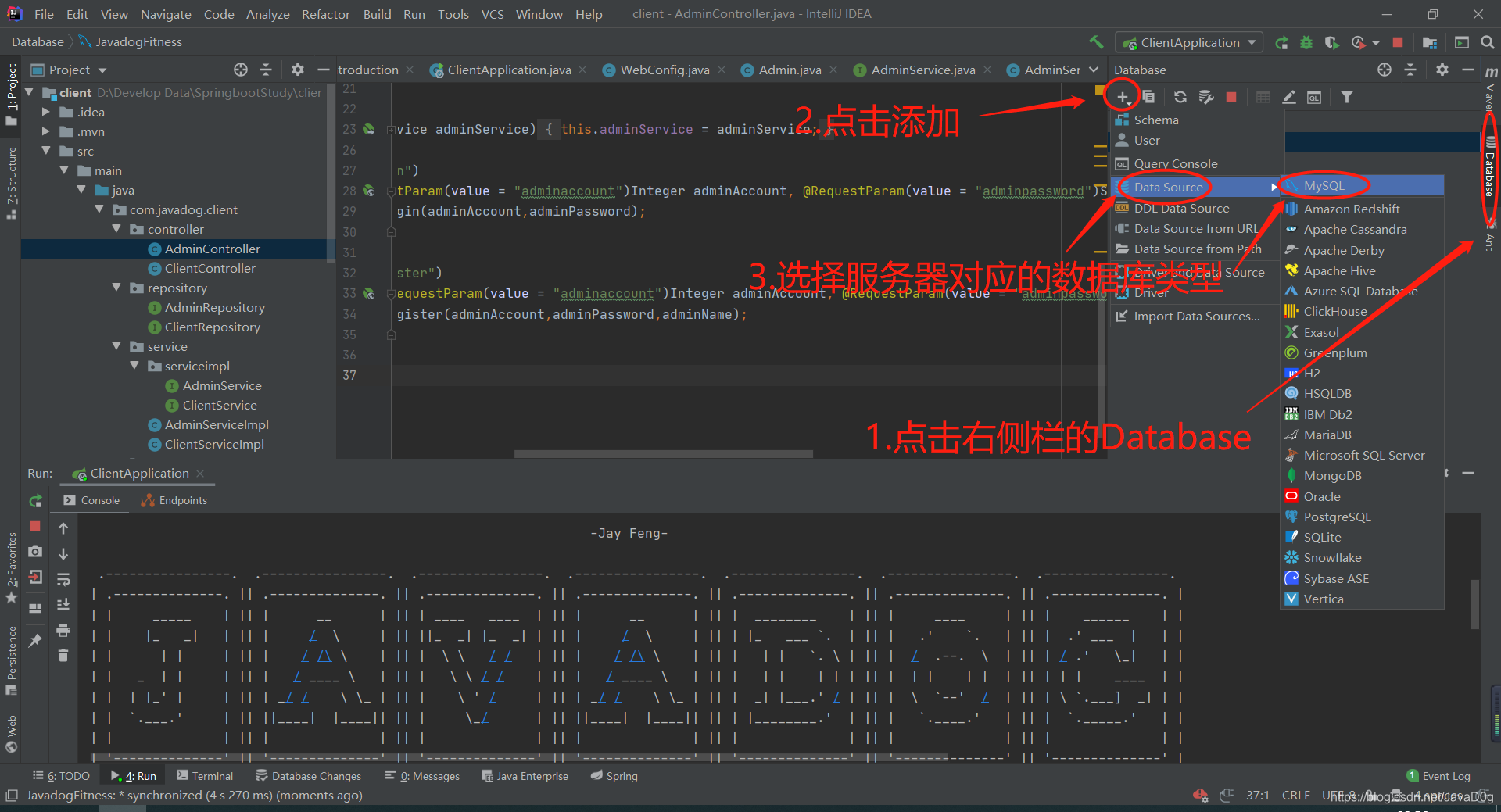Screen dimensions: 1501x812
Task: Expand the .mvn folder
Action: [x=46, y=131]
